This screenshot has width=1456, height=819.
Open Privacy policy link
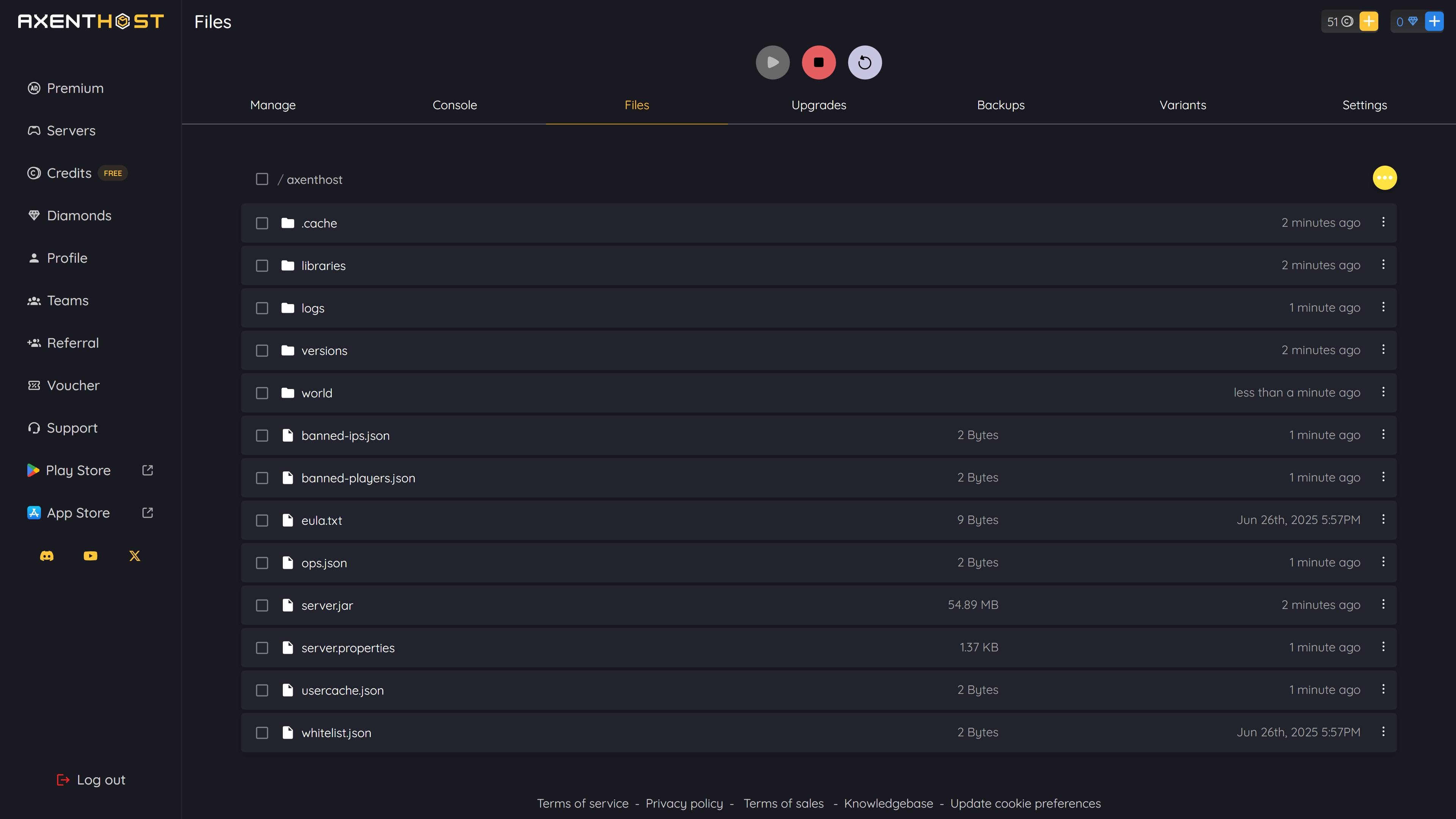684,804
